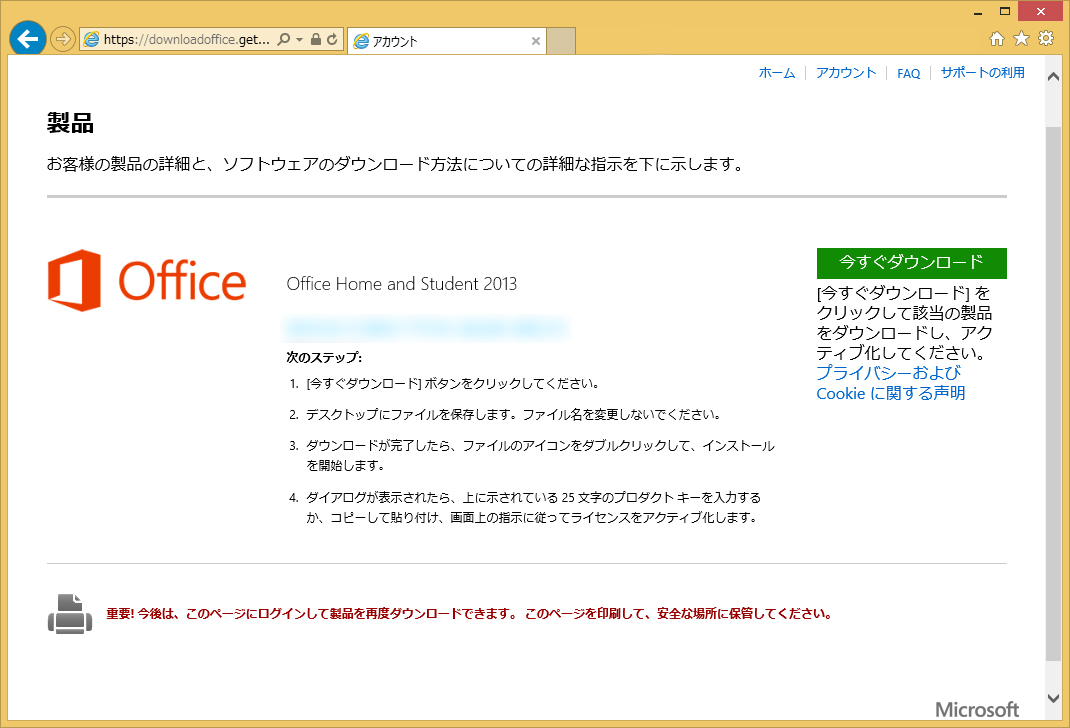Open search magnifier in address bar
Screen dimensions: 1070x728
[x=284, y=40]
